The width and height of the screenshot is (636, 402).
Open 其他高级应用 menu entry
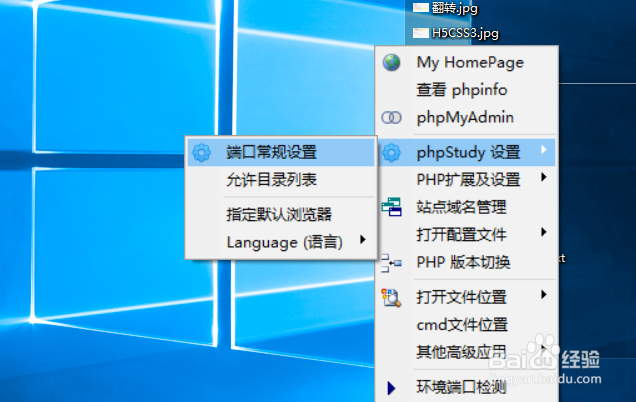pyautogui.click(x=466, y=352)
